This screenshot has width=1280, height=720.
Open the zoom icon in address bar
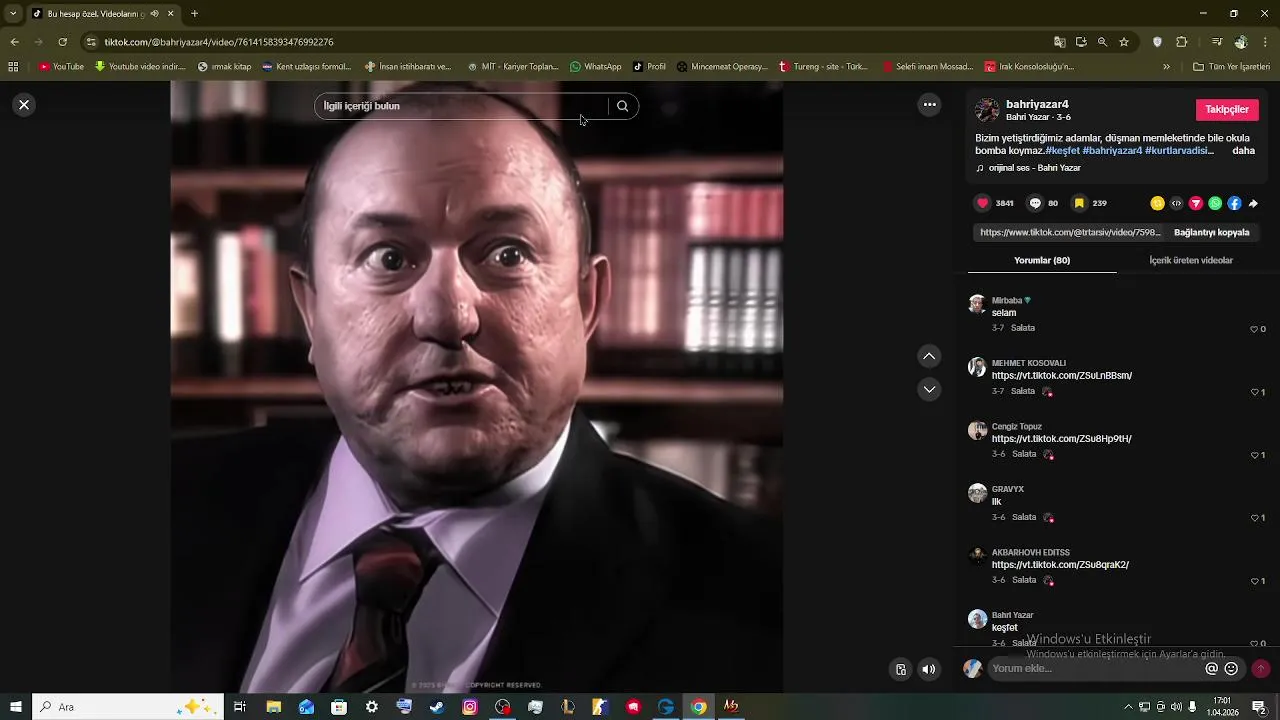click(1102, 42)
